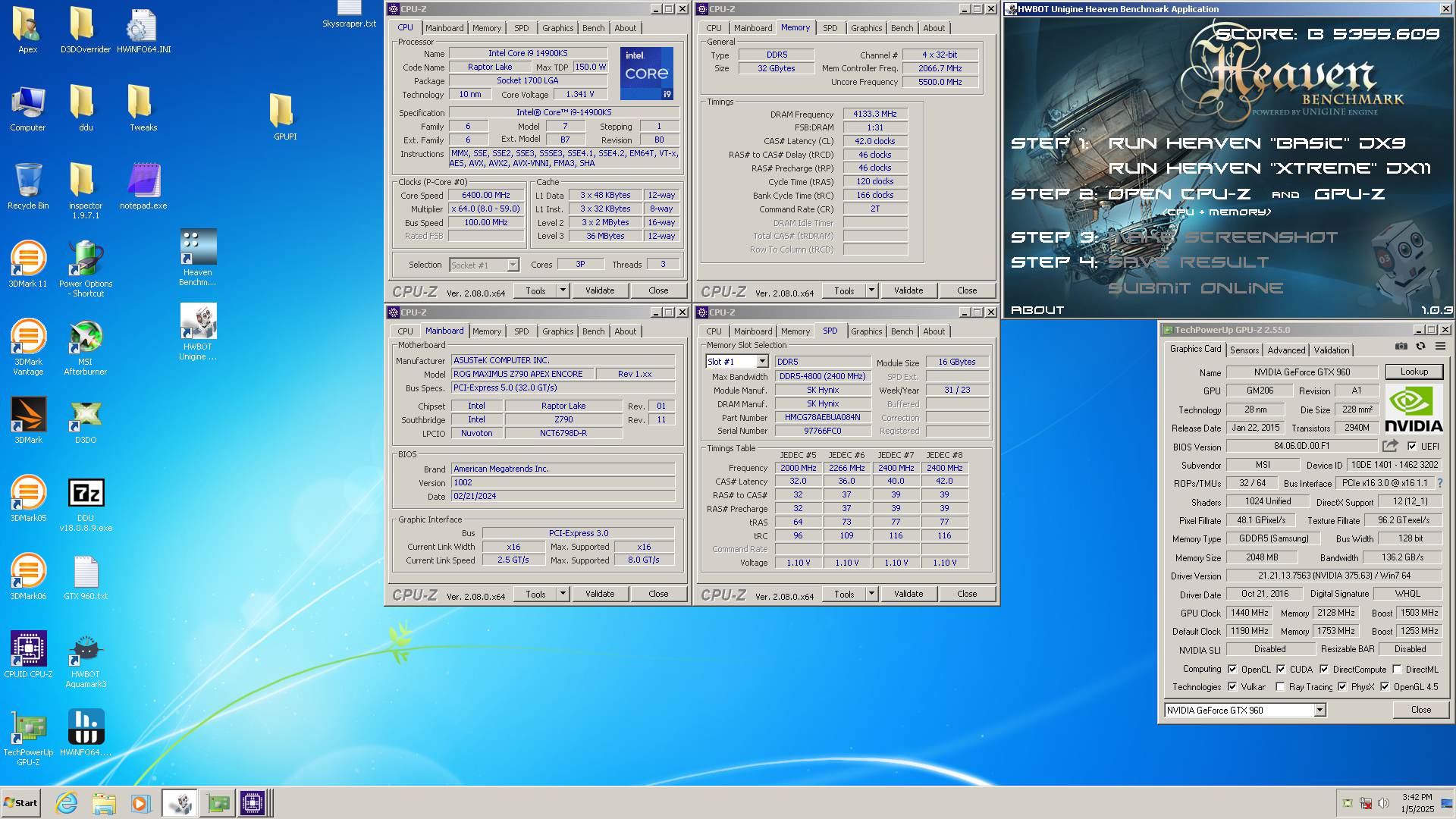Toggle the OpenGL 4.5 checkbox
This screenshot has width=1456, height=819.
[1385, 687]
